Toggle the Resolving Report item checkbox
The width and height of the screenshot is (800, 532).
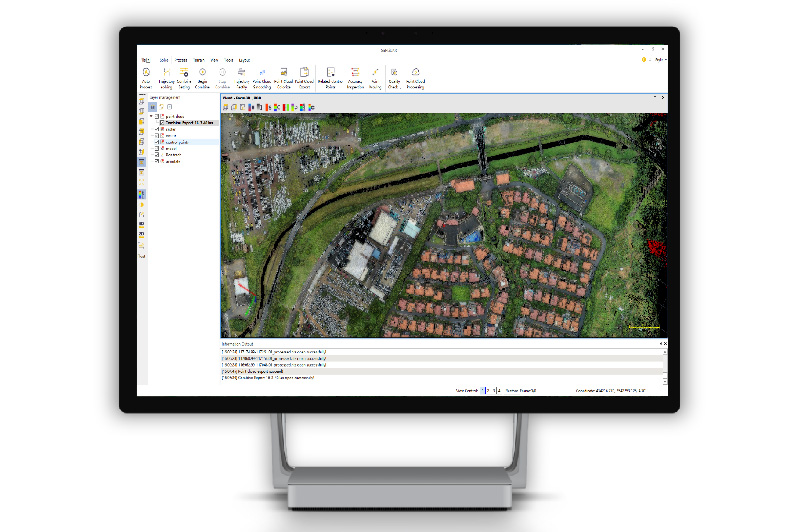(x=162, y=123)
